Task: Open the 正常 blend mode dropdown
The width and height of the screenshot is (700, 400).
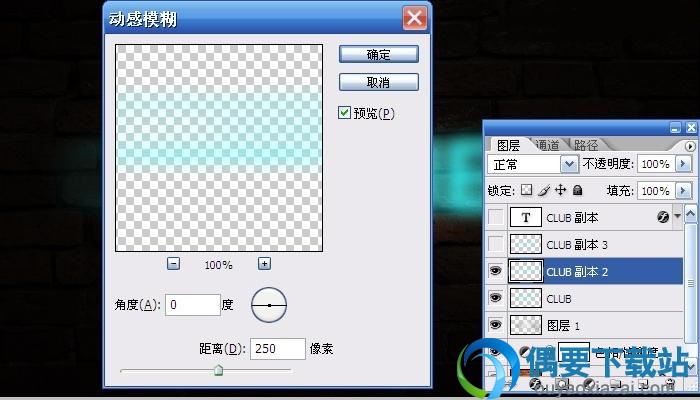Action: tap(569, 164)
